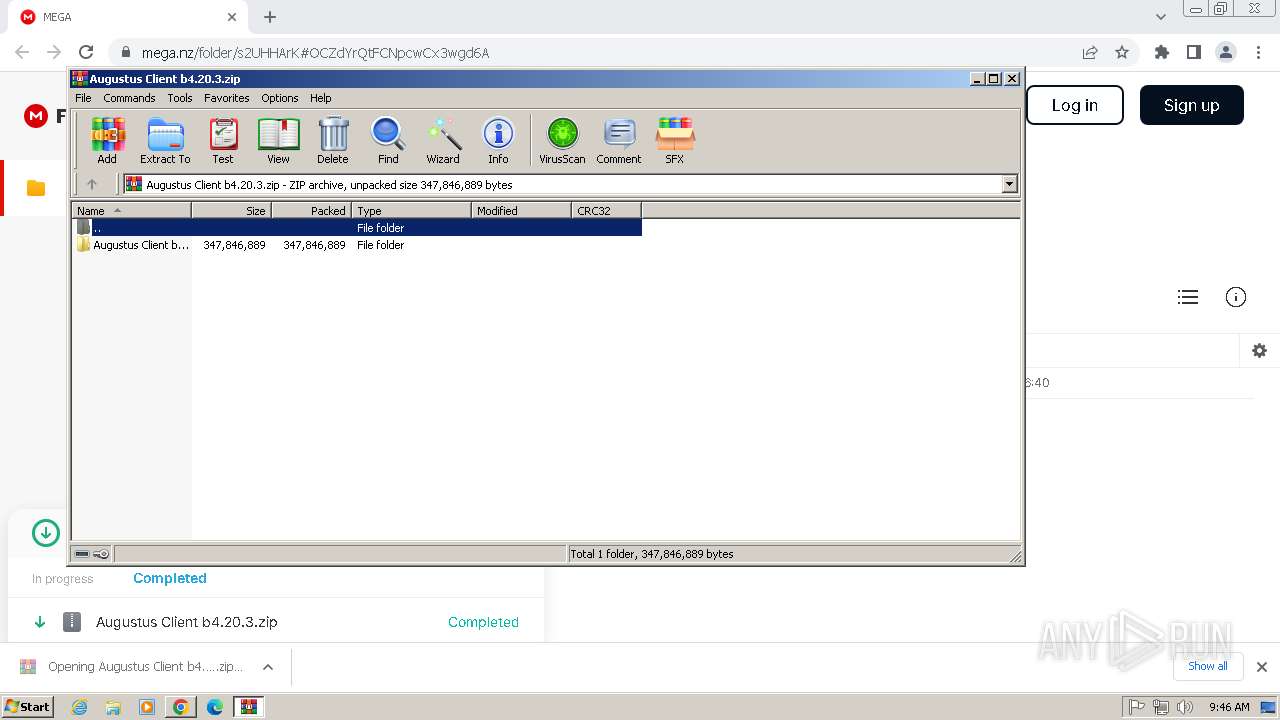Screen dimensions: 1280x720
Task: Open the MEGA settings gear icon
Action: pos(1259,350)
